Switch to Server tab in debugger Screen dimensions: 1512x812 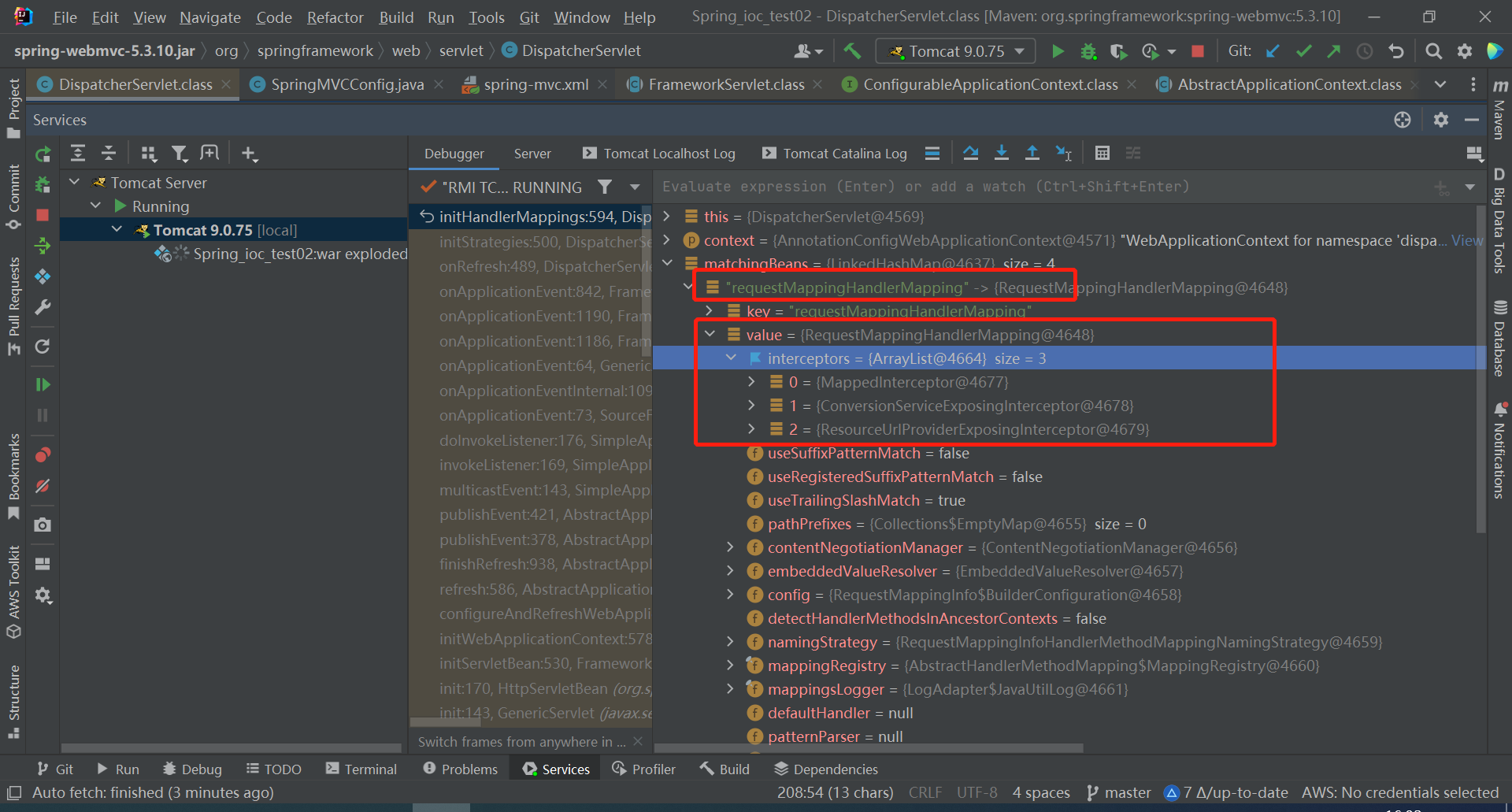coord(532,154)
